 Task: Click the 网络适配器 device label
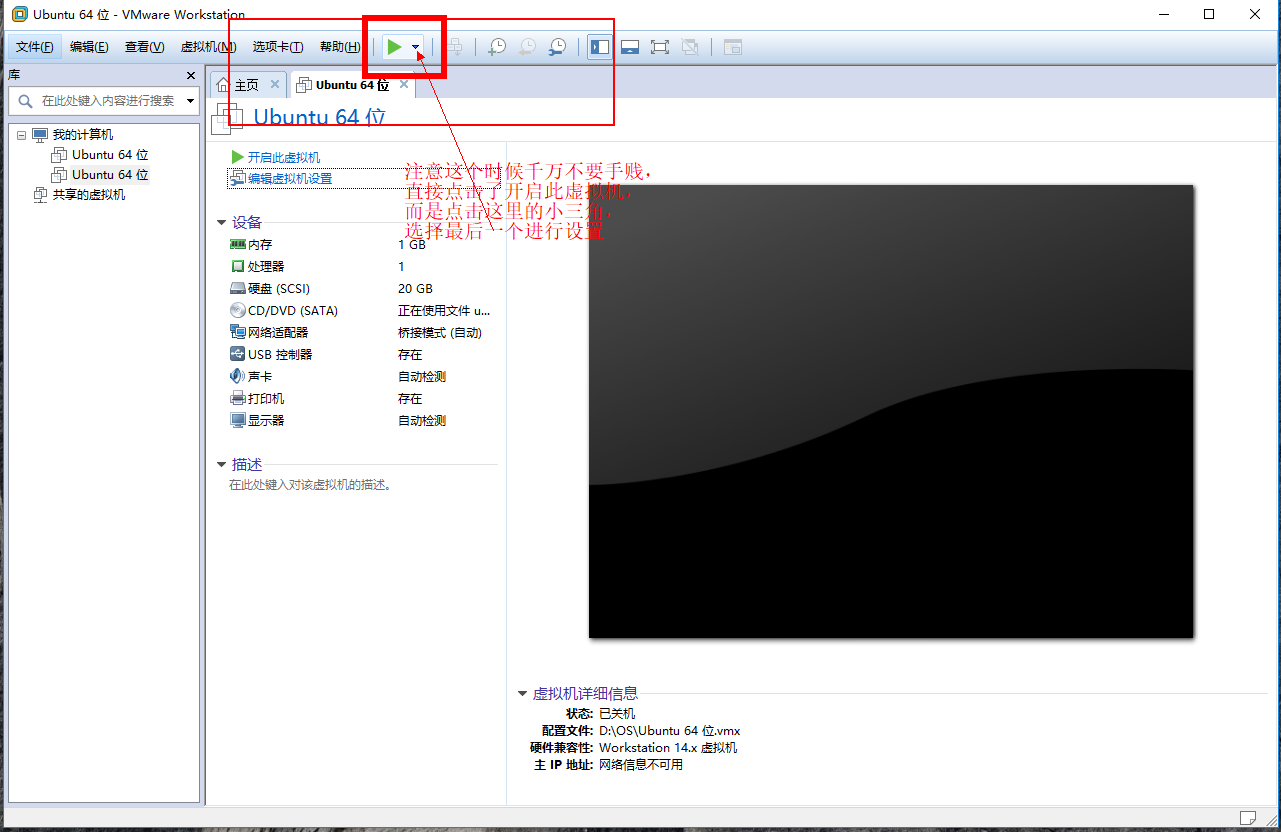278,333
